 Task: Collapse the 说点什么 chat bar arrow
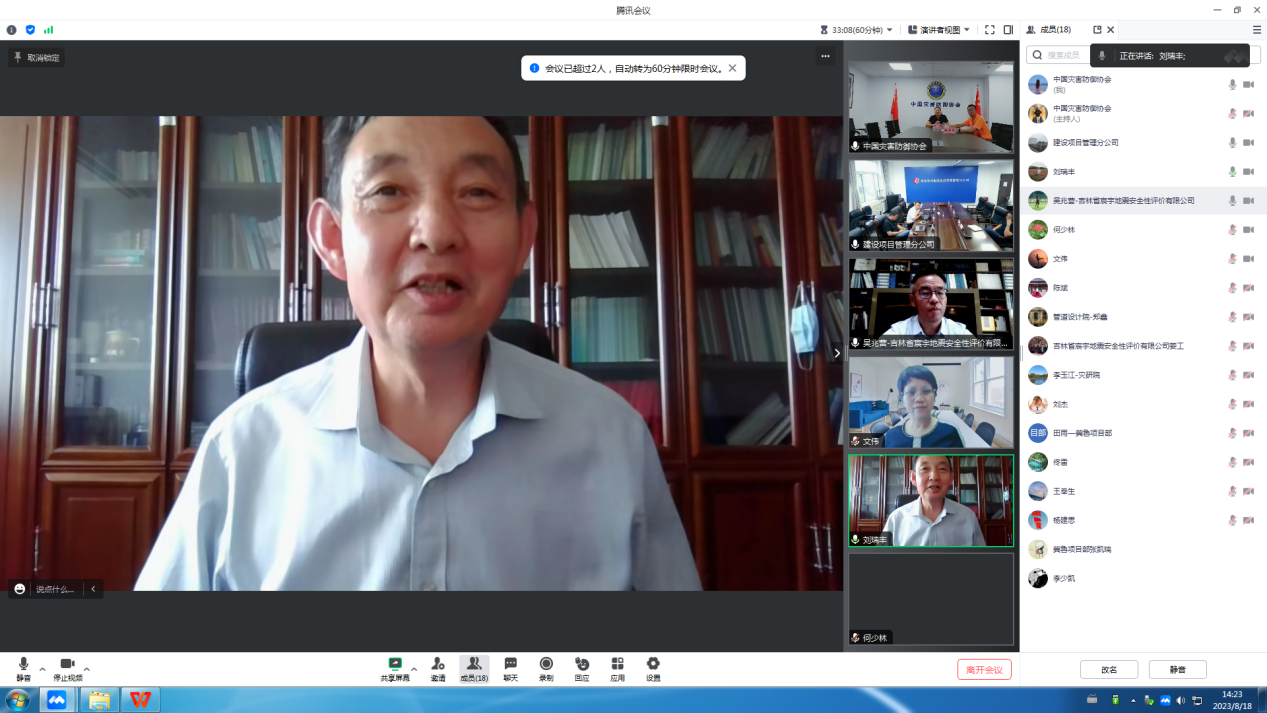pyautogui.click(x=93, y=589)
